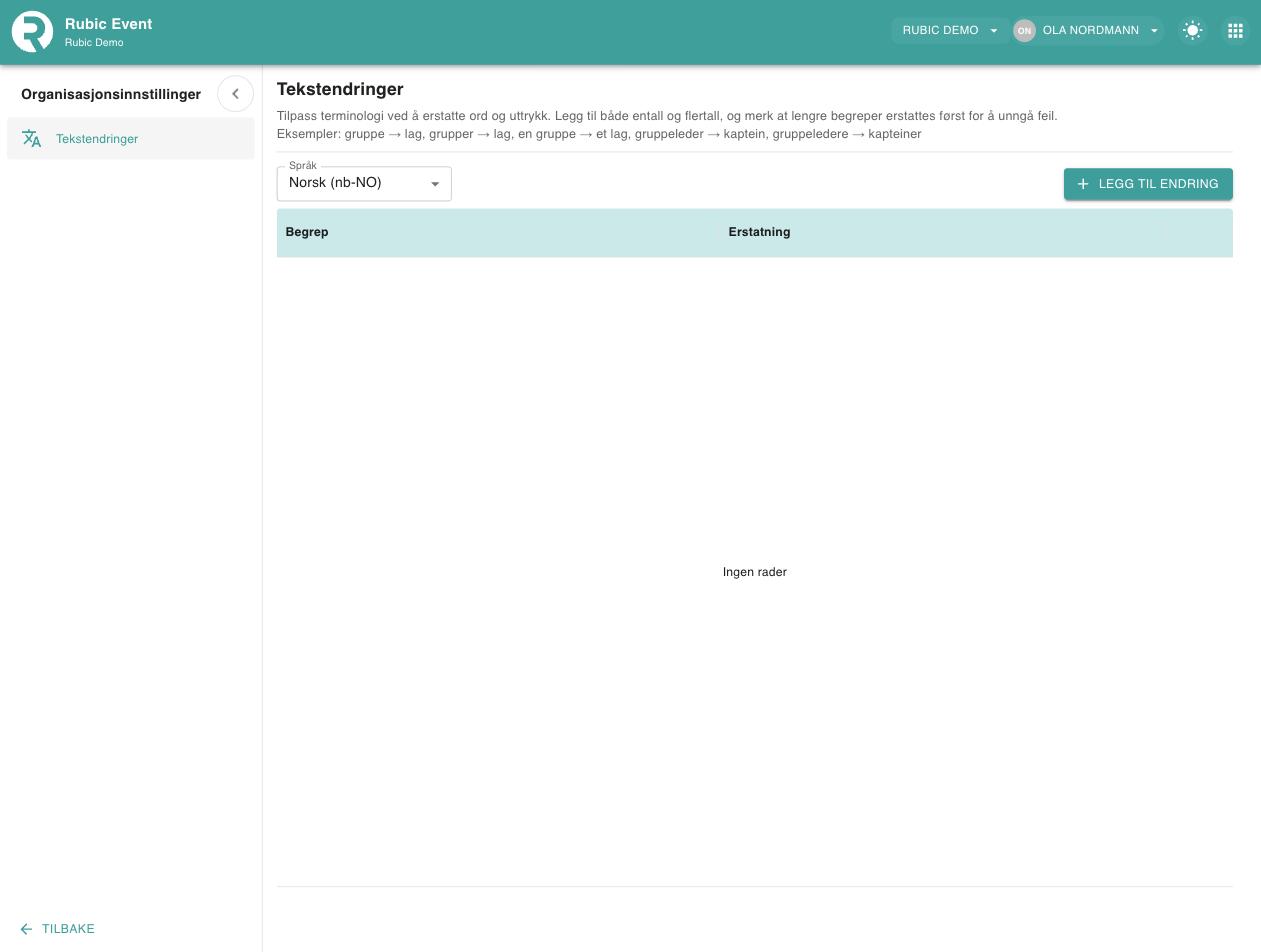Click the Organisasjonsinnstillinger sidebar heading
The width and height of the screenshot is (1261, 952).
pos(111,94)
